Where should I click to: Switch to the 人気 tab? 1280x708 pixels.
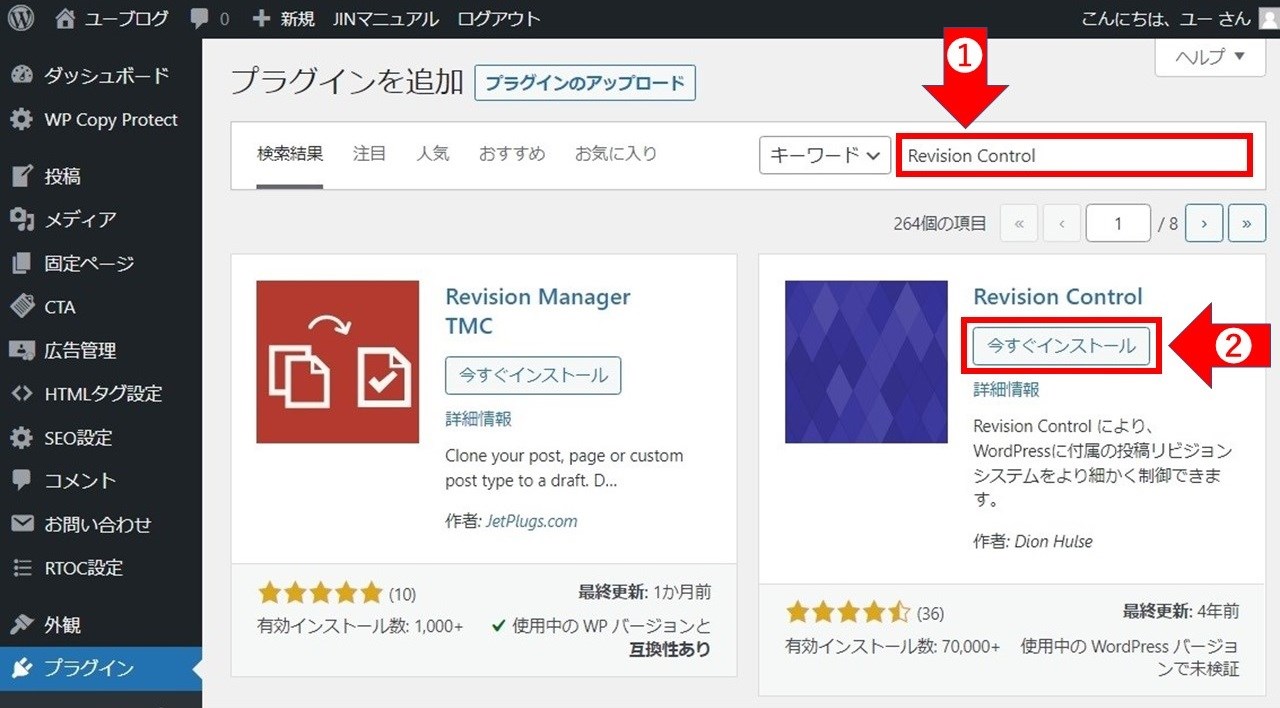[x=433, y=154]
